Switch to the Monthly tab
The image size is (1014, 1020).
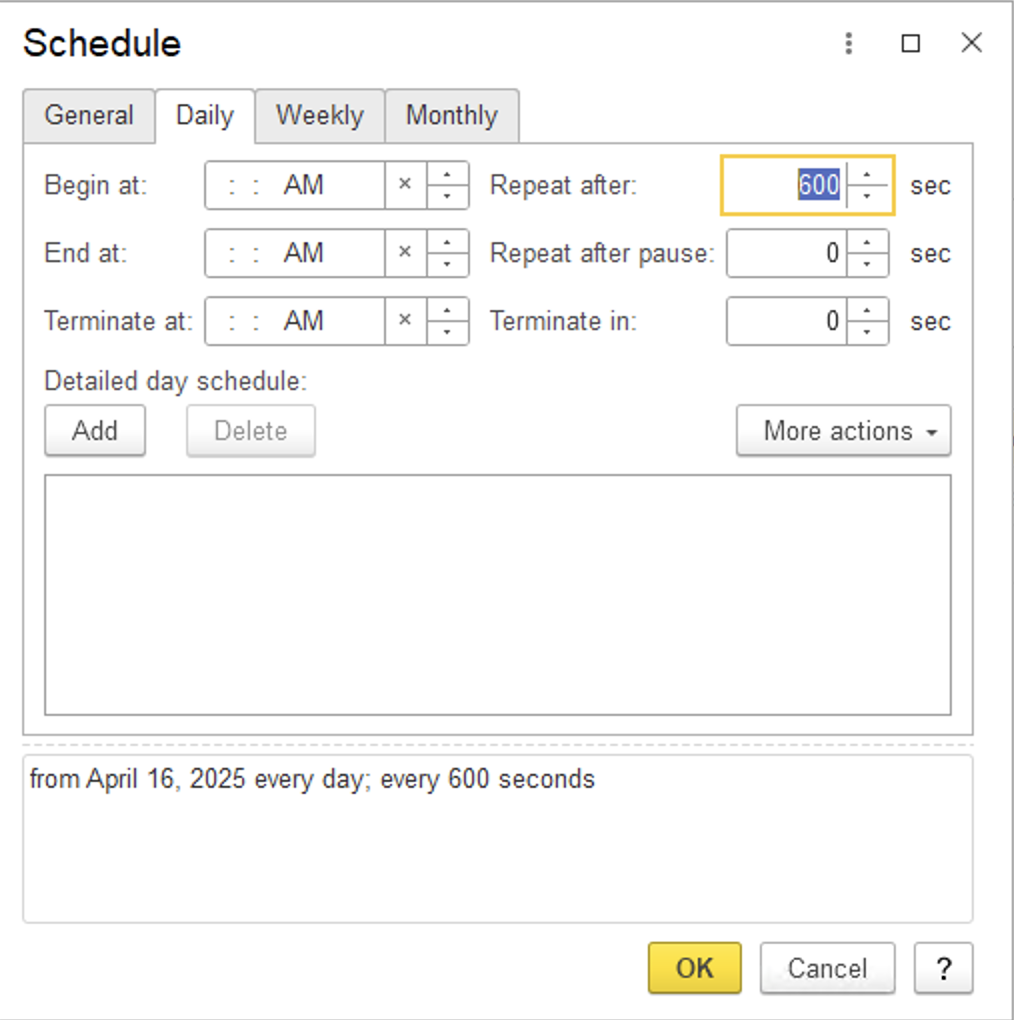click(x=451, y=116)
